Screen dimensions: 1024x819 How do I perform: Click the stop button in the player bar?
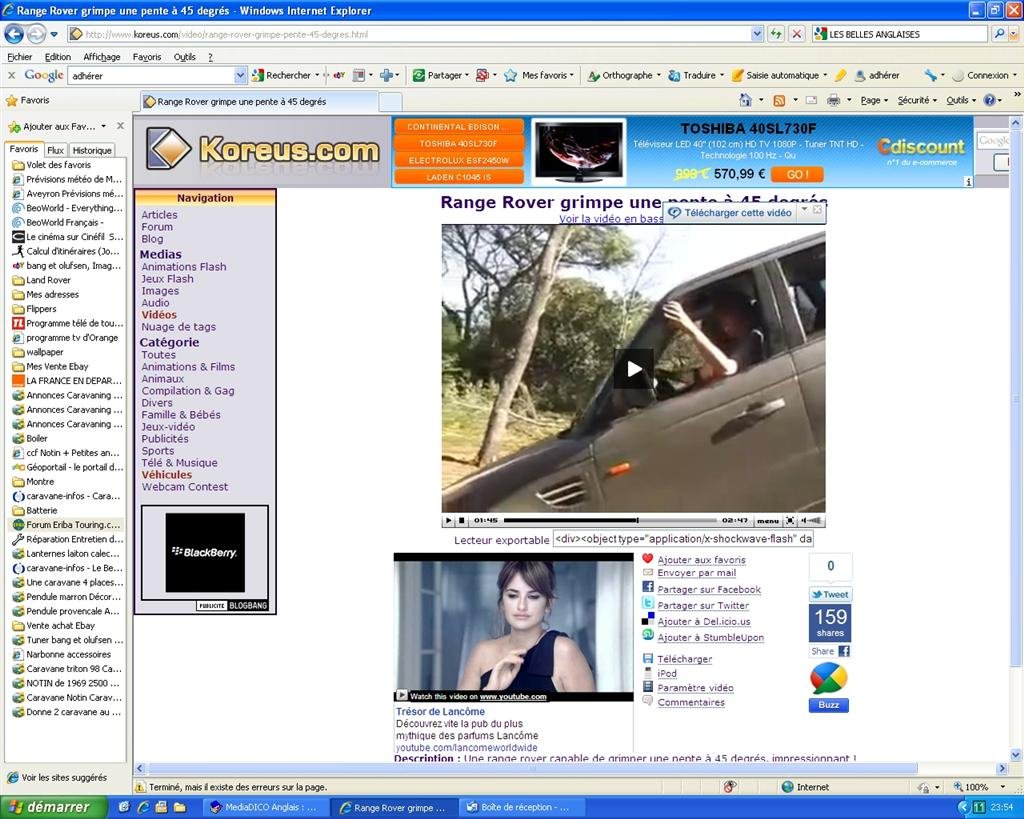click(462, 521)
